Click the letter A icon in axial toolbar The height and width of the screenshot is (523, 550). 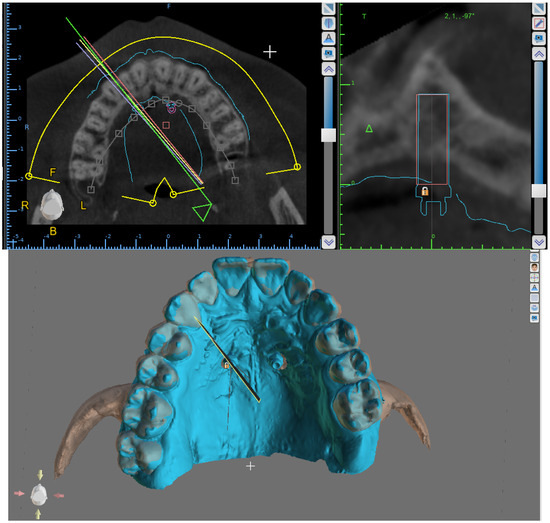click(x=328, y=38)
